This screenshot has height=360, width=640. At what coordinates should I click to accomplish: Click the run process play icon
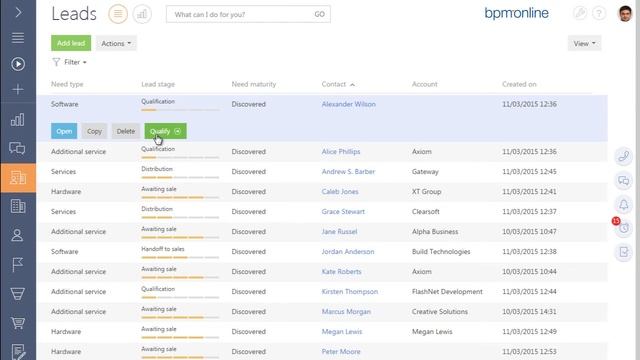18,64
